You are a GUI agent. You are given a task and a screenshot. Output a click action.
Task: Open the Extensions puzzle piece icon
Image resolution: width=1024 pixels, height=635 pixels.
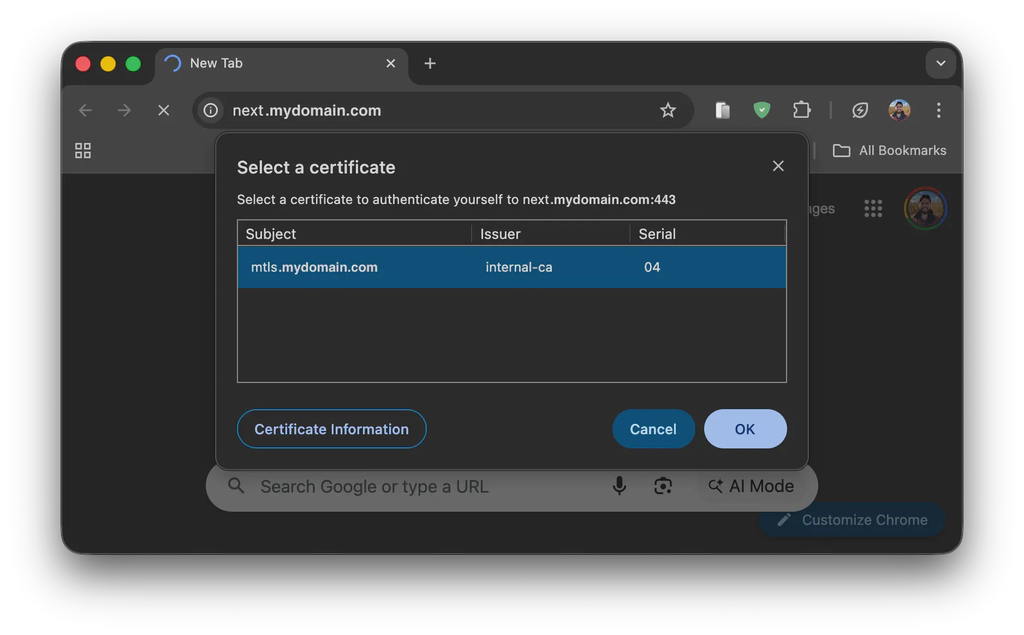coord(801,110)
